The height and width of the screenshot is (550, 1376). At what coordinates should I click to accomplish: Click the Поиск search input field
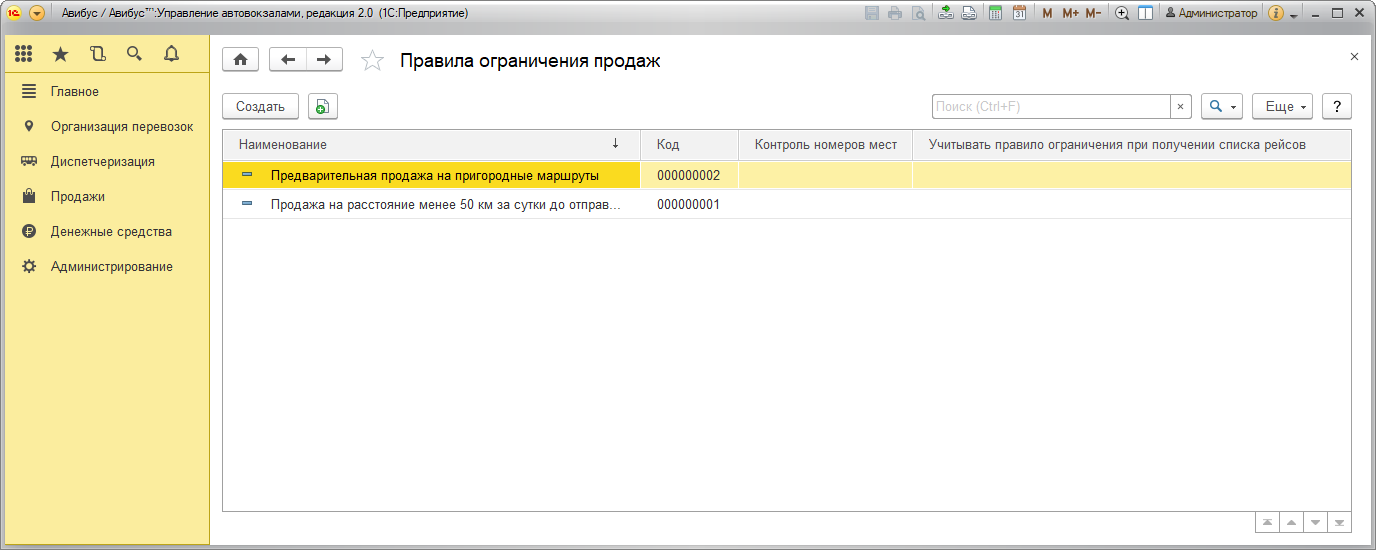(1050, 107)
